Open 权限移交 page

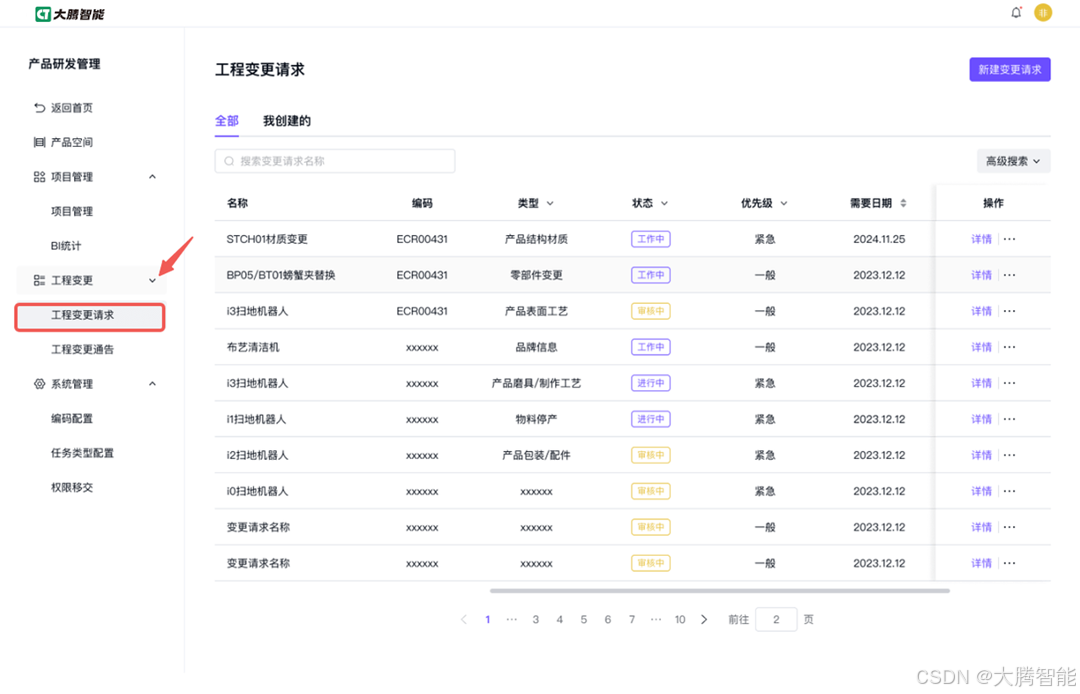72,487
